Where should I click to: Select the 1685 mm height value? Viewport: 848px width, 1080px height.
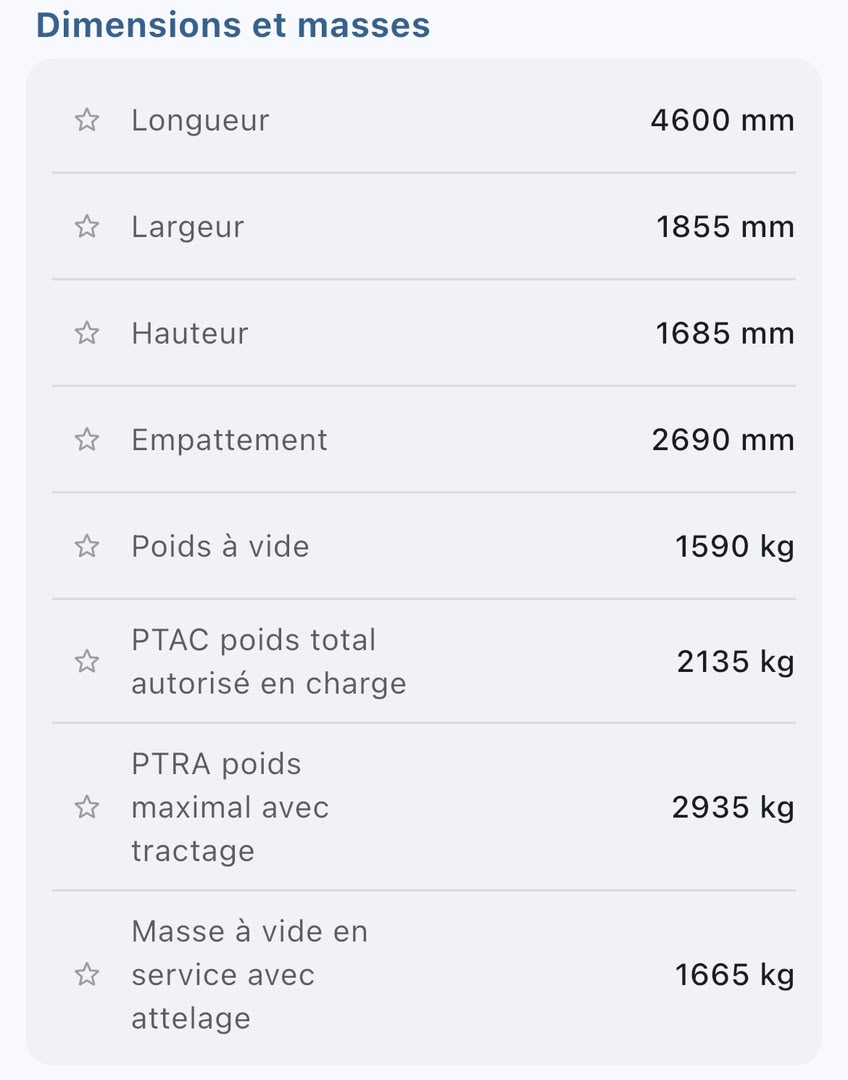tap(725, 333)
